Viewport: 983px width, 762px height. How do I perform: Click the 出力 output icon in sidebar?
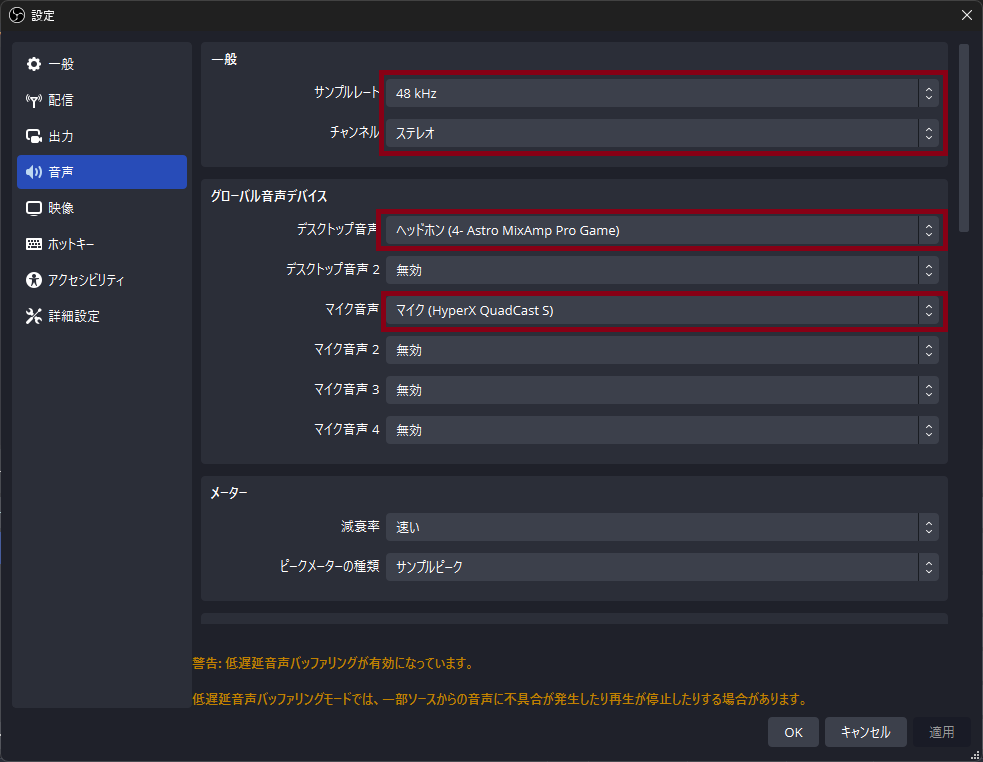34,136
